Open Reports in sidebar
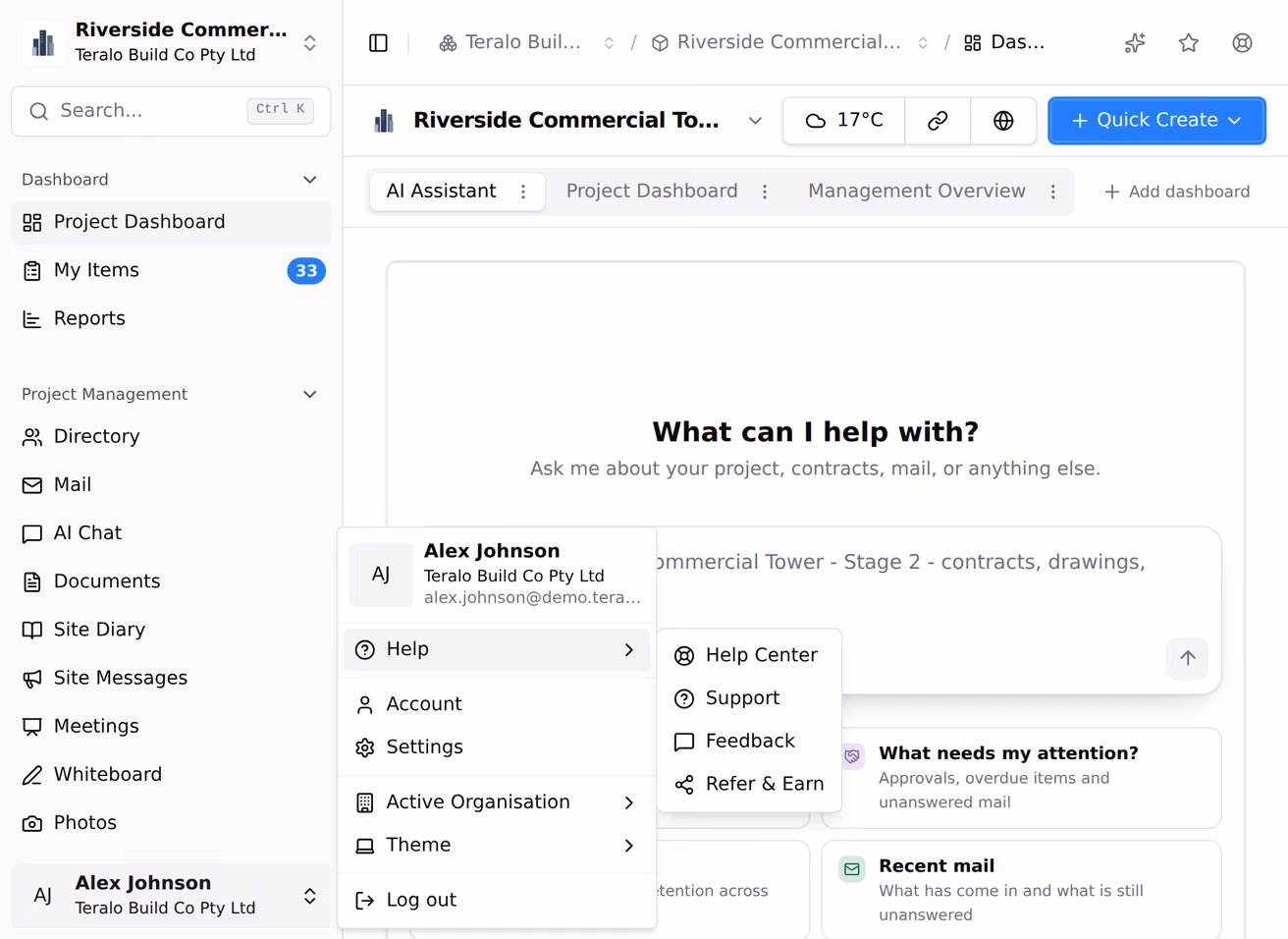Image resolution: width=1288 pixels, height=939 pixels. point(171,318)
